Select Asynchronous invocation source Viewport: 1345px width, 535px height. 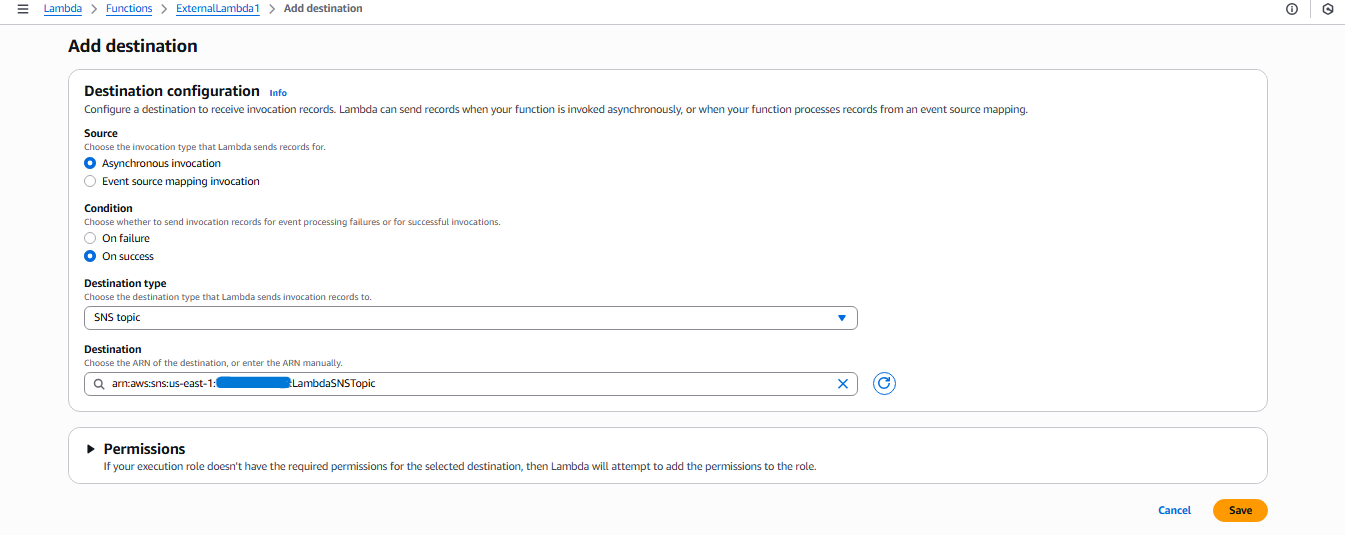[x=91, y=163]
